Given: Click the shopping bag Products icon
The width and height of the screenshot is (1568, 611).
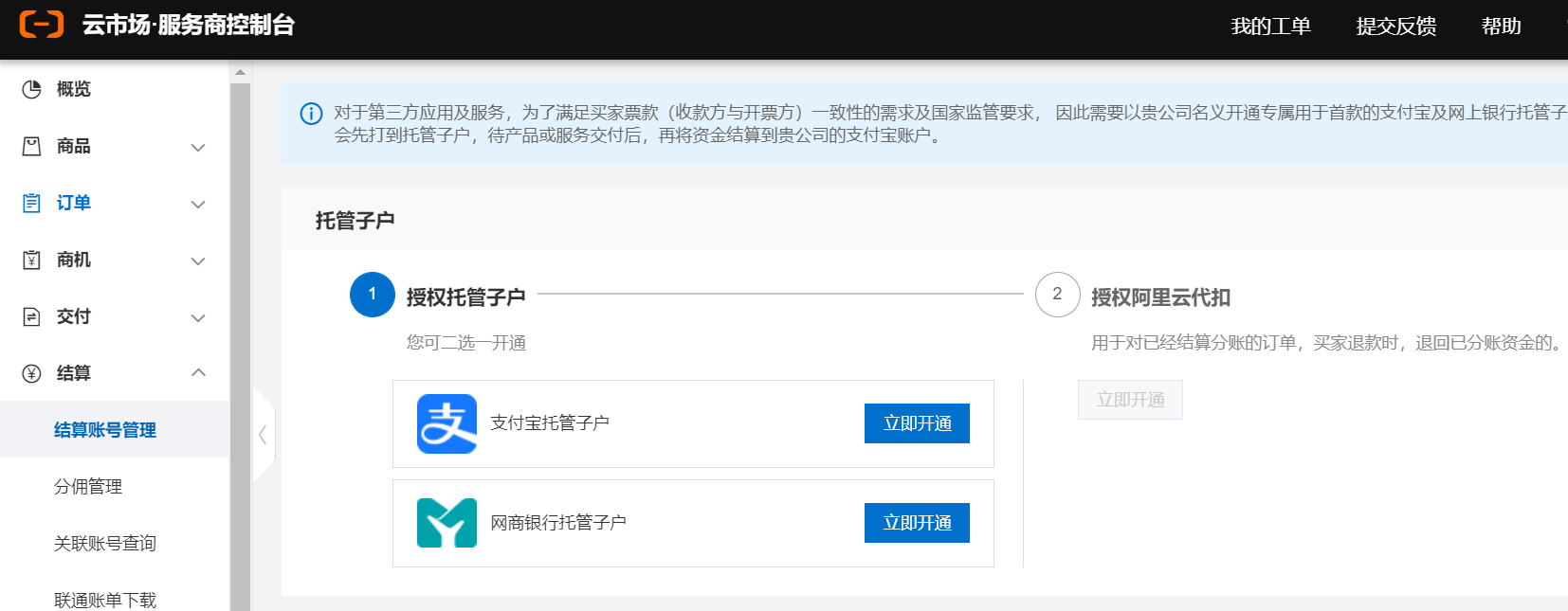Looking at the screenshot, I should click(x=32, y=146).
